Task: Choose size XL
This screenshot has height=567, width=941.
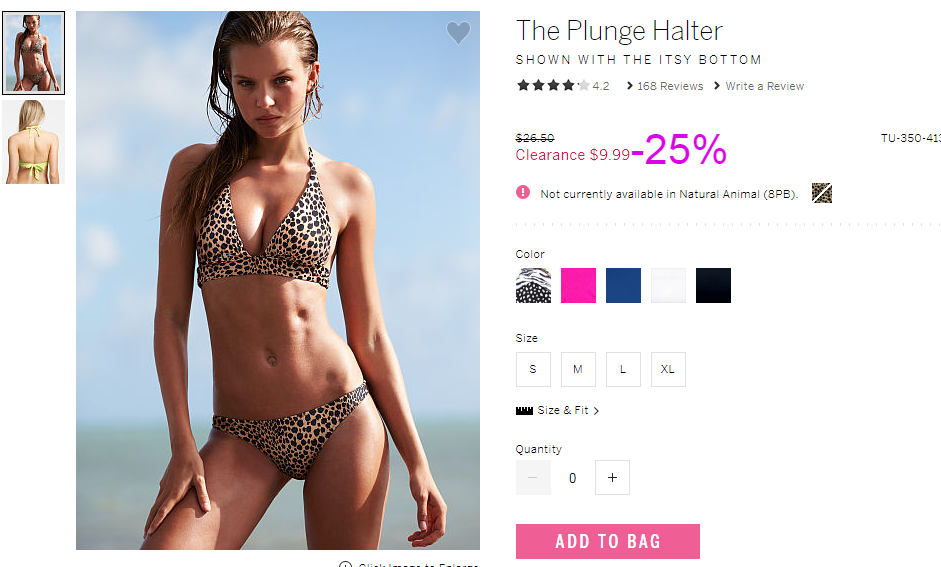Action: tap(668, 369)
